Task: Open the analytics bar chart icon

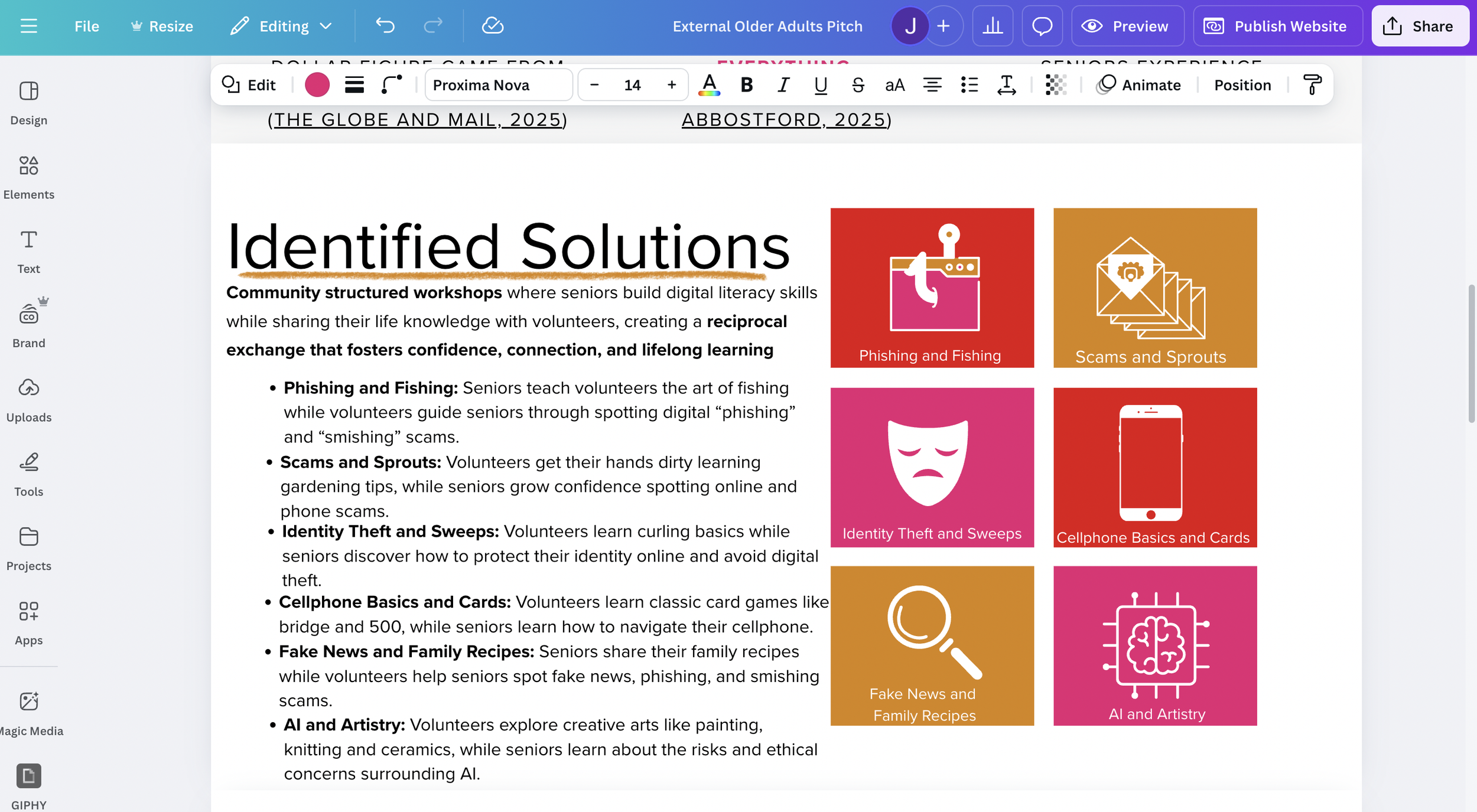Action: (x=993, y=26)
